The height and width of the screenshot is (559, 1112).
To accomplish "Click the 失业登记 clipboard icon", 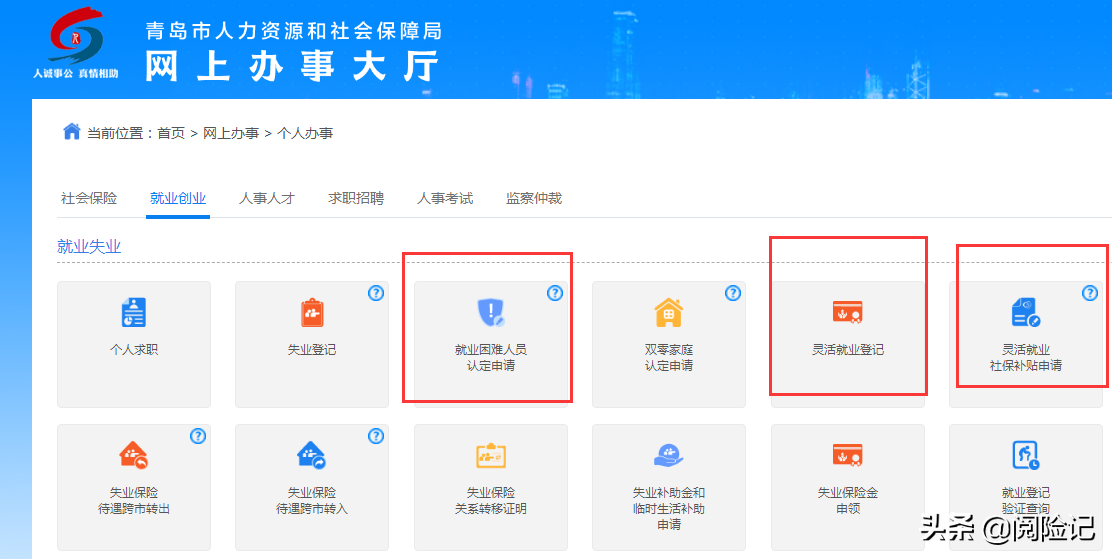I will (x=312, y=312).
